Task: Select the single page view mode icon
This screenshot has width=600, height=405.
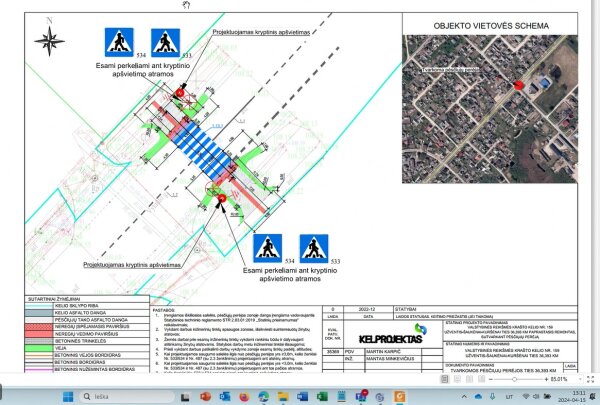Action: [x=444, y=379]
